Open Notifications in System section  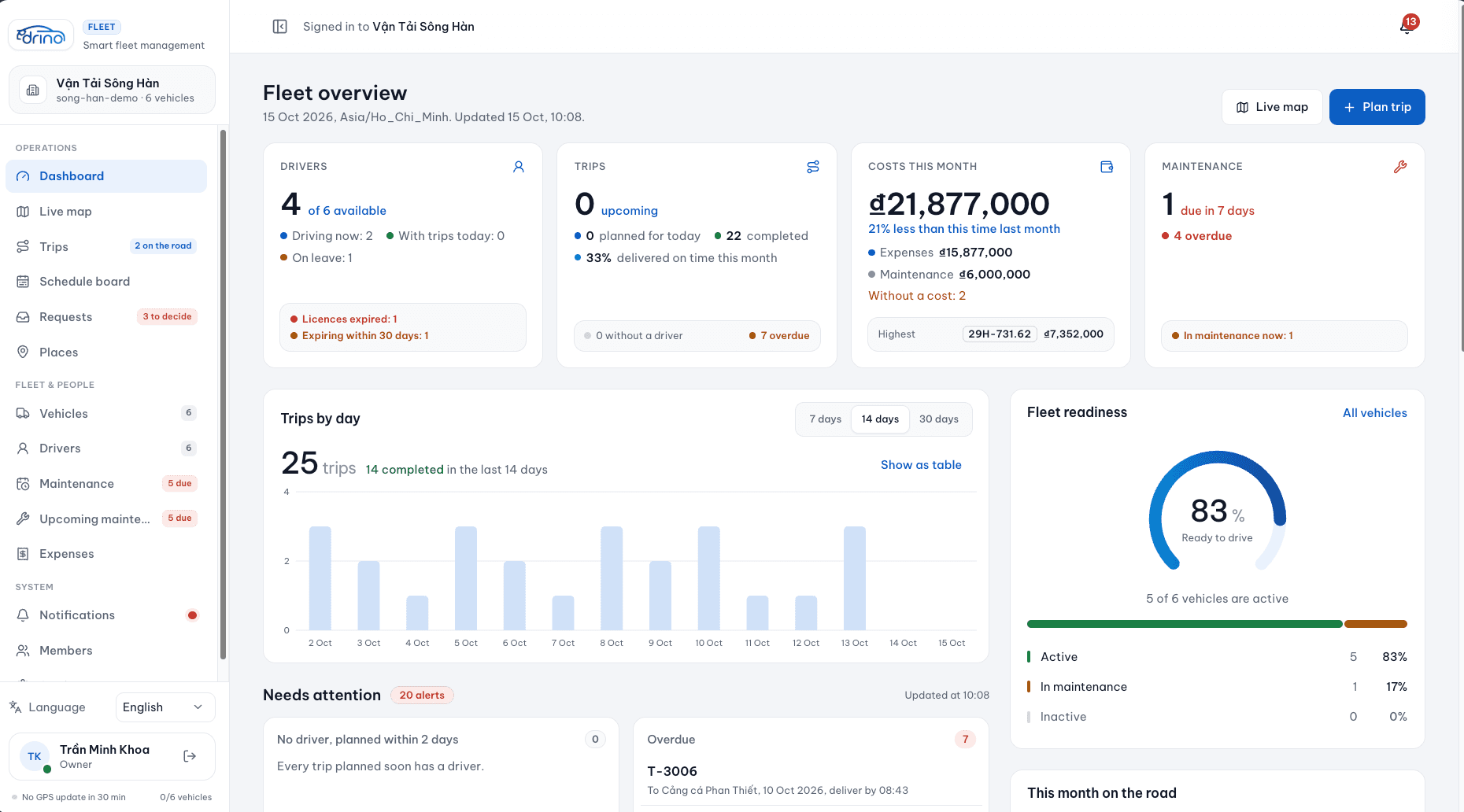106,615
